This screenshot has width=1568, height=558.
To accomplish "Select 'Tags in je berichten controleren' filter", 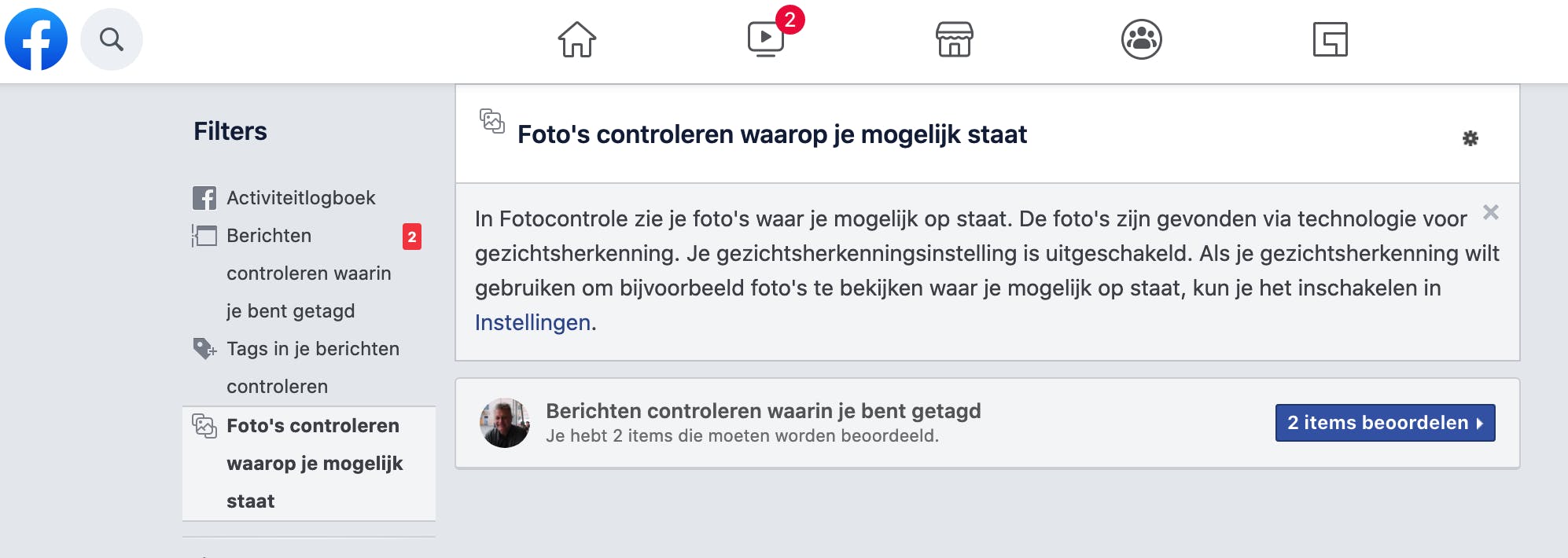I will (312, 366).
